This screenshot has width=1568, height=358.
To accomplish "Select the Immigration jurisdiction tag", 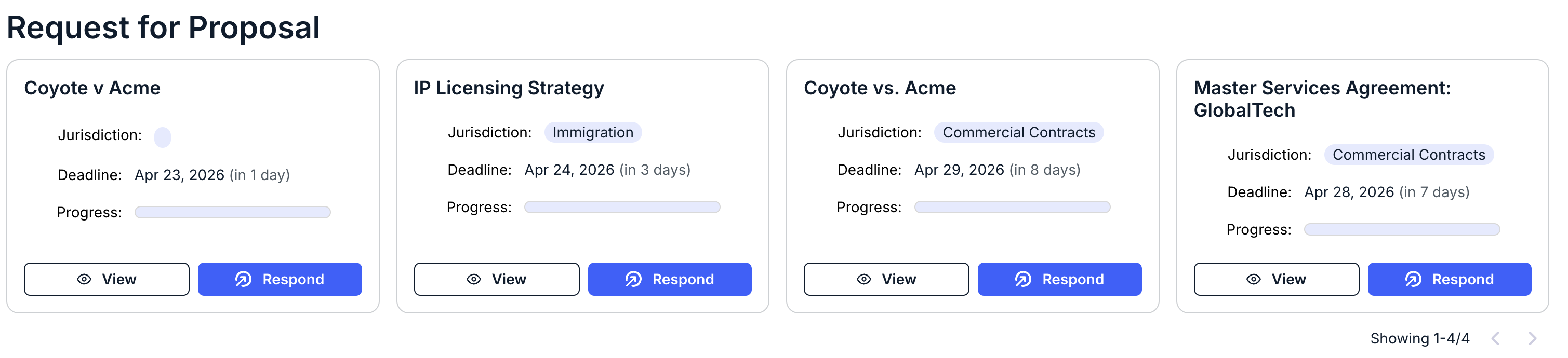I will tap(593, 132).
